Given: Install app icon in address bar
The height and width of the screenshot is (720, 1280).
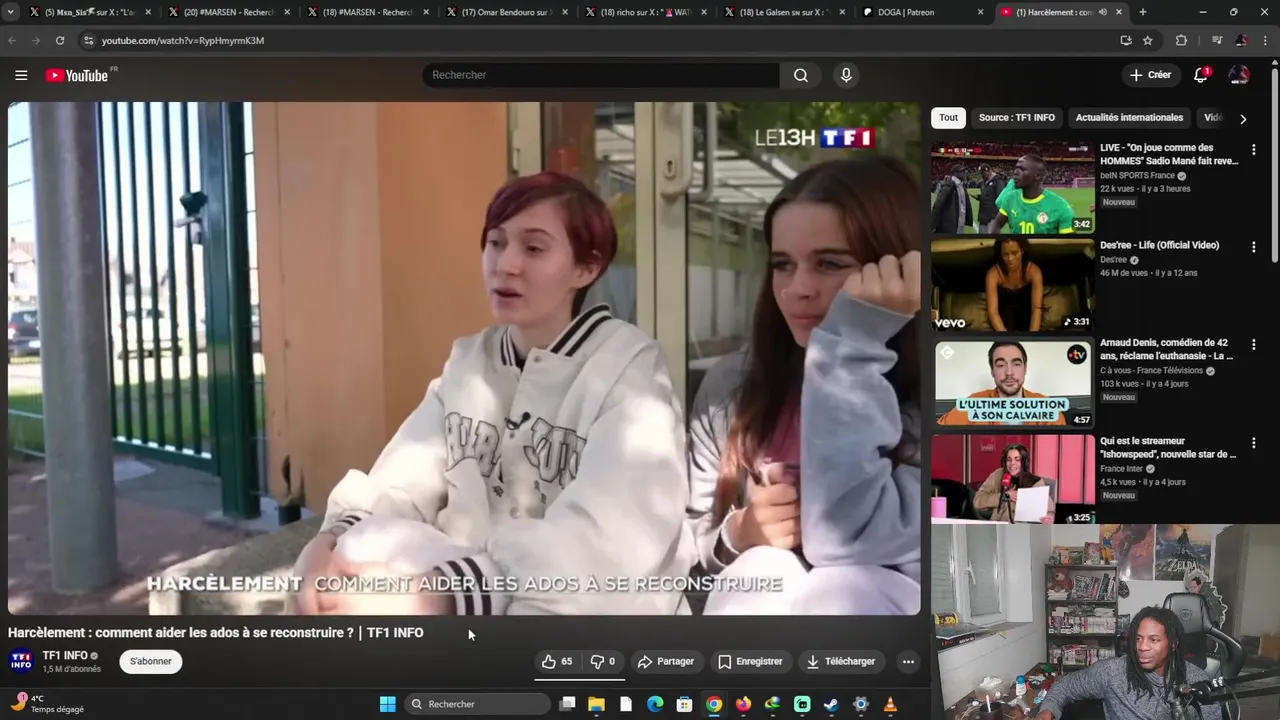Looking at the screenshot, I should 1126,40.
